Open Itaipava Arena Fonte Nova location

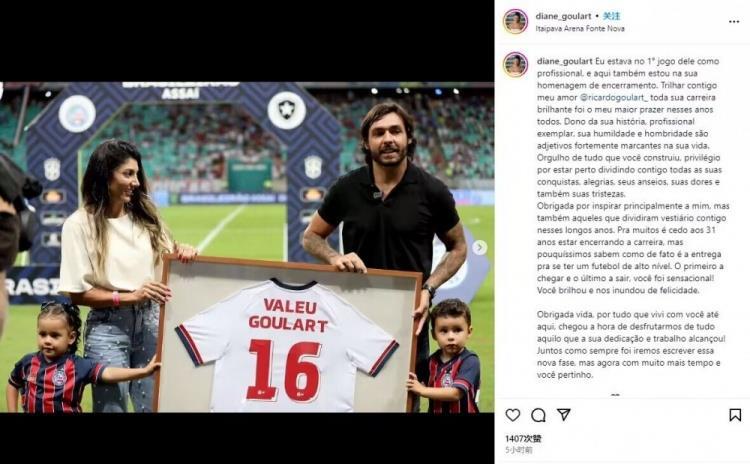tap(580, 29)
